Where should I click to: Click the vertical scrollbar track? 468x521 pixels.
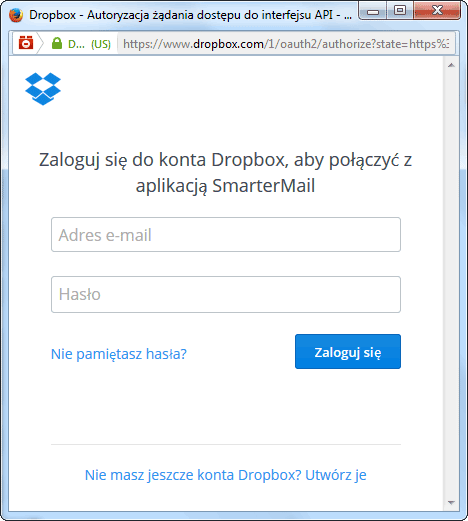coord(451,283)
